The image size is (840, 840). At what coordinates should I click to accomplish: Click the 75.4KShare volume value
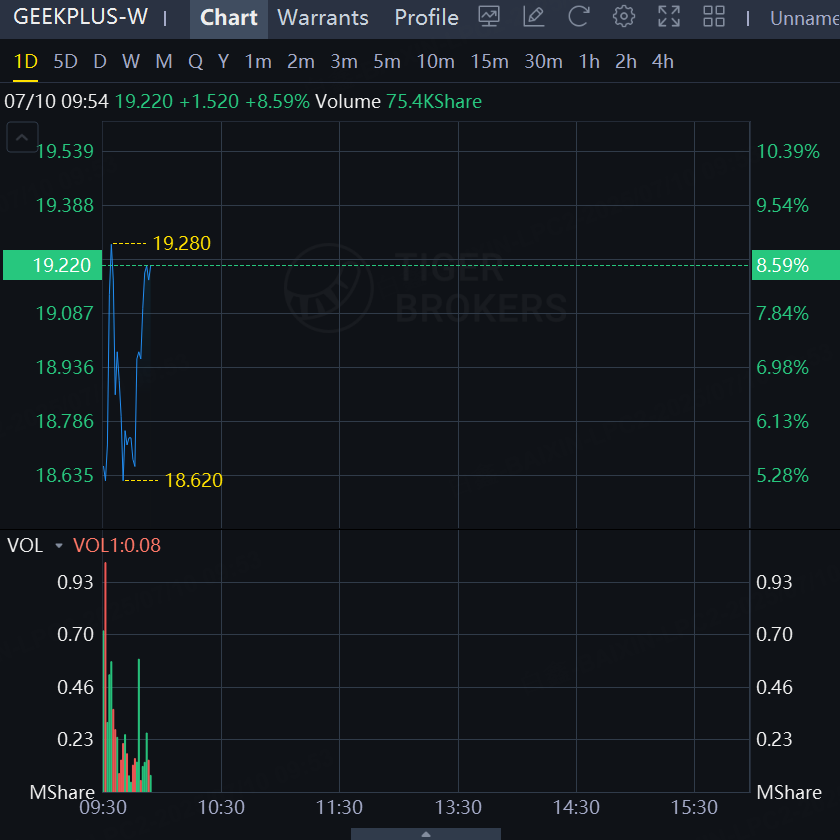[434, 101]
